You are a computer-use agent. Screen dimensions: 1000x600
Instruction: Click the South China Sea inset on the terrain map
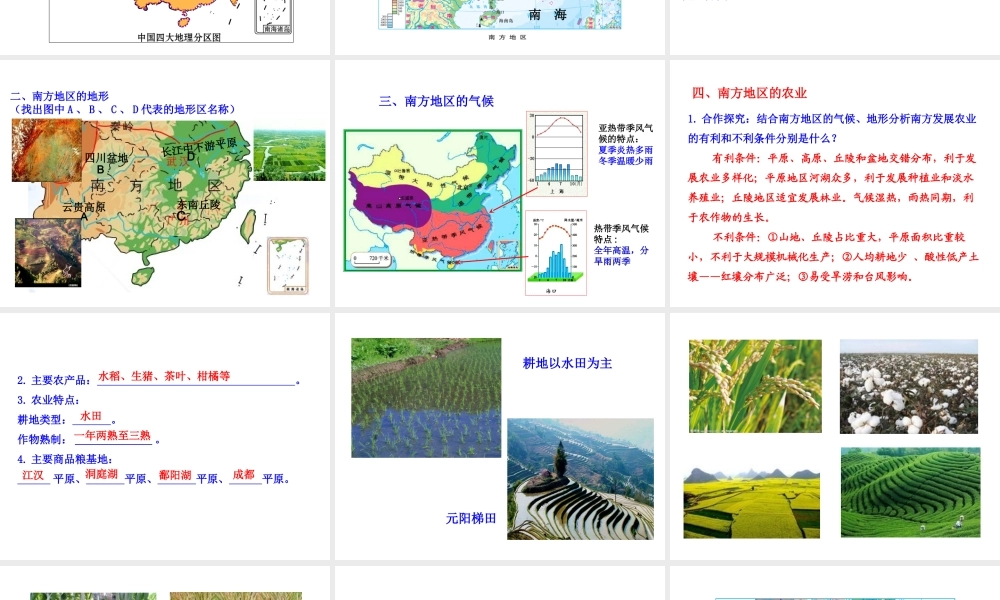coord(288,266)
